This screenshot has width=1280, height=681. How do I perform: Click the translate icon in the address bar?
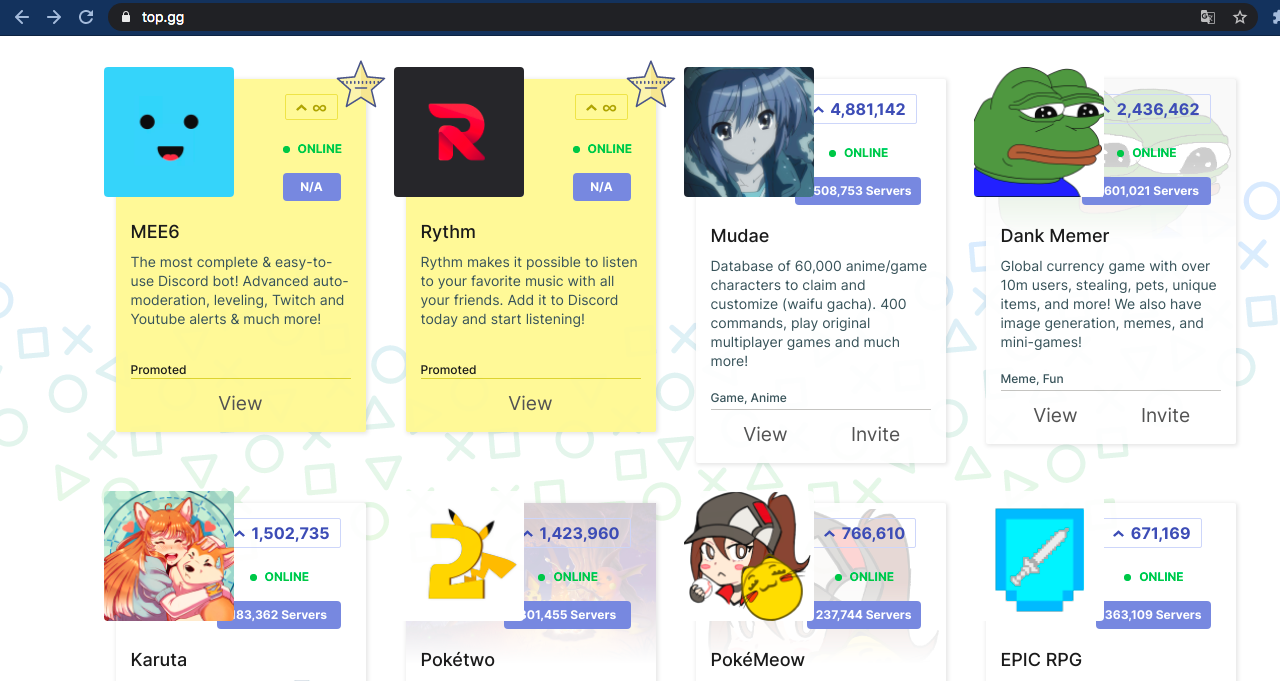(1207, 17)
